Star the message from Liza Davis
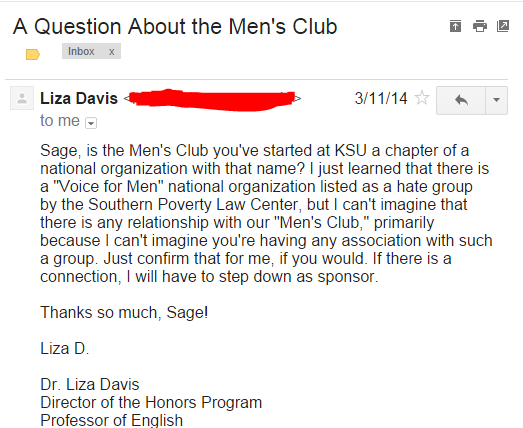Image resolution: width=523 pixels, height=428 pixels. coord(422,98)
